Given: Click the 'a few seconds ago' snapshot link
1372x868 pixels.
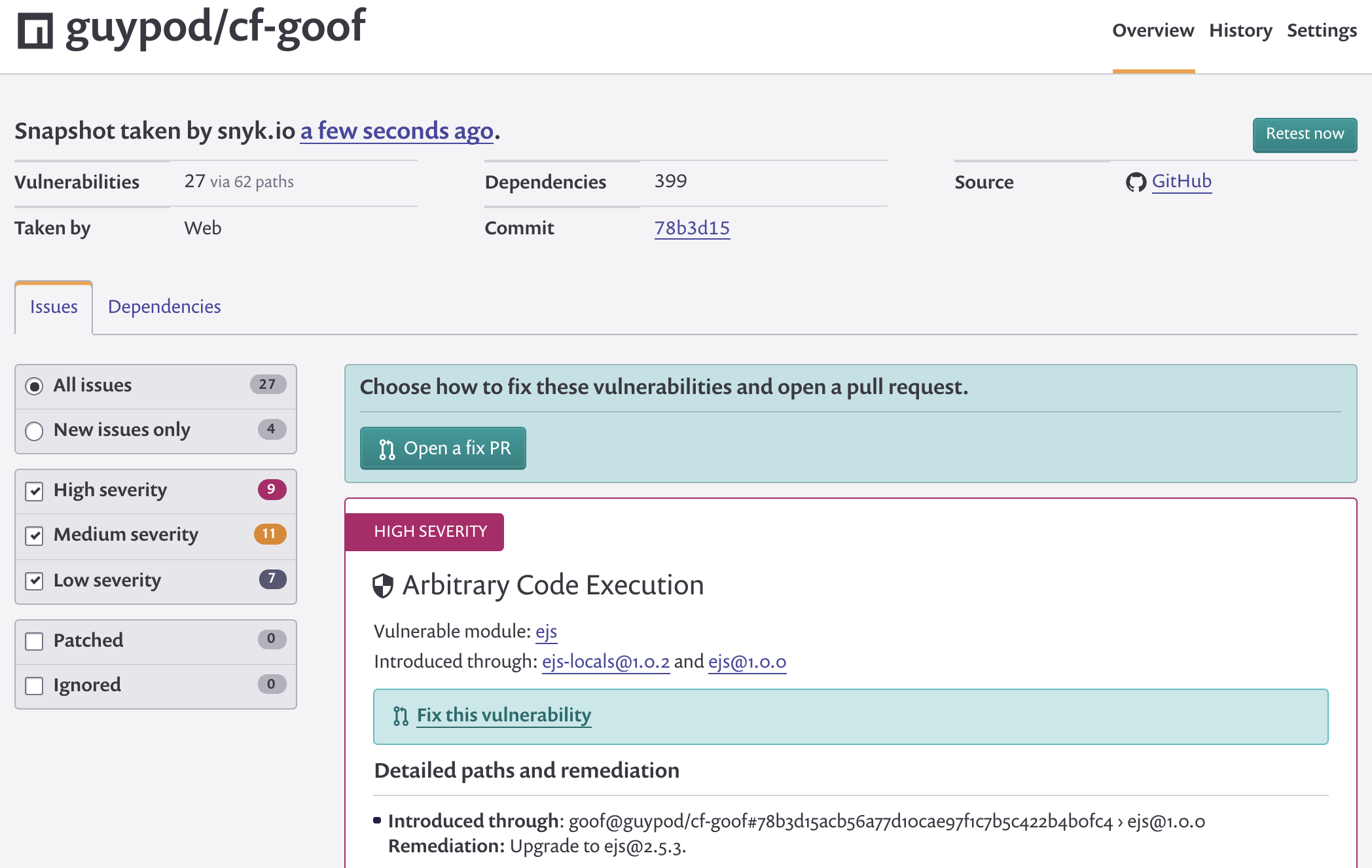Looking at the screenshot, I should point(396,131).
